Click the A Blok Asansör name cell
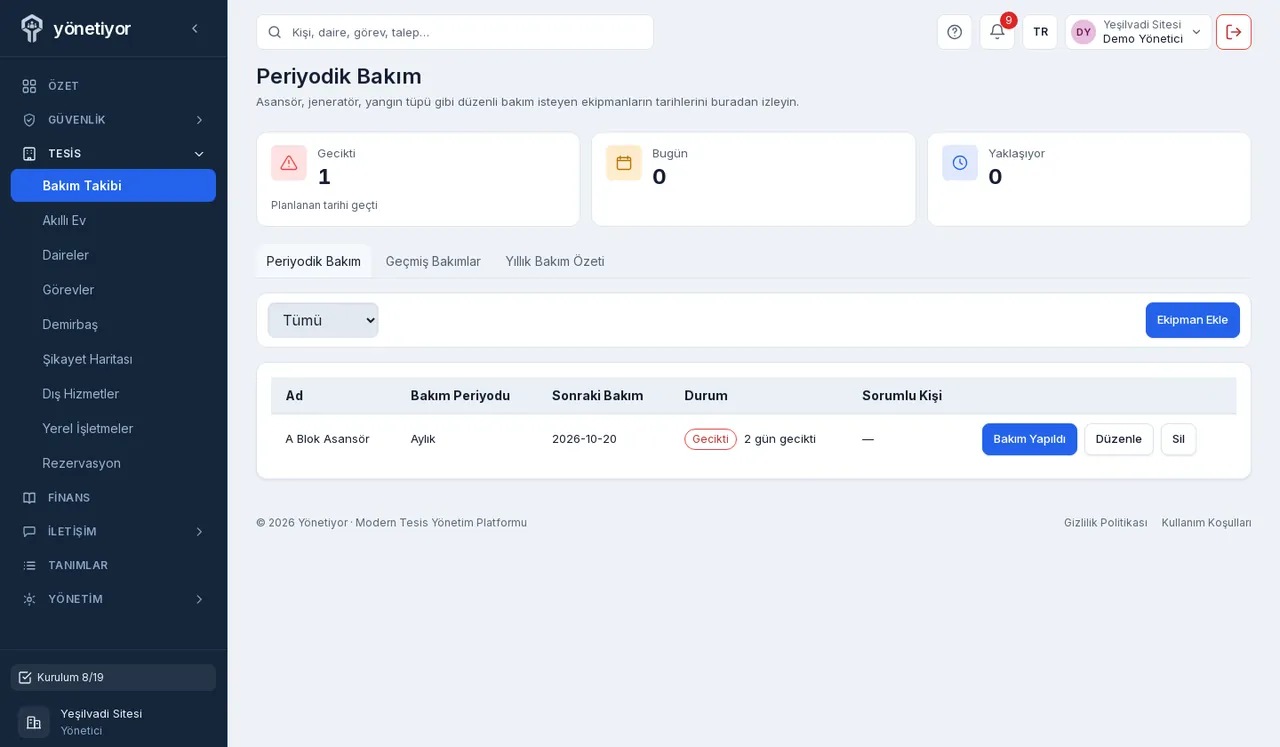The width and height of the screenshot is (1280, 747). 327,439
